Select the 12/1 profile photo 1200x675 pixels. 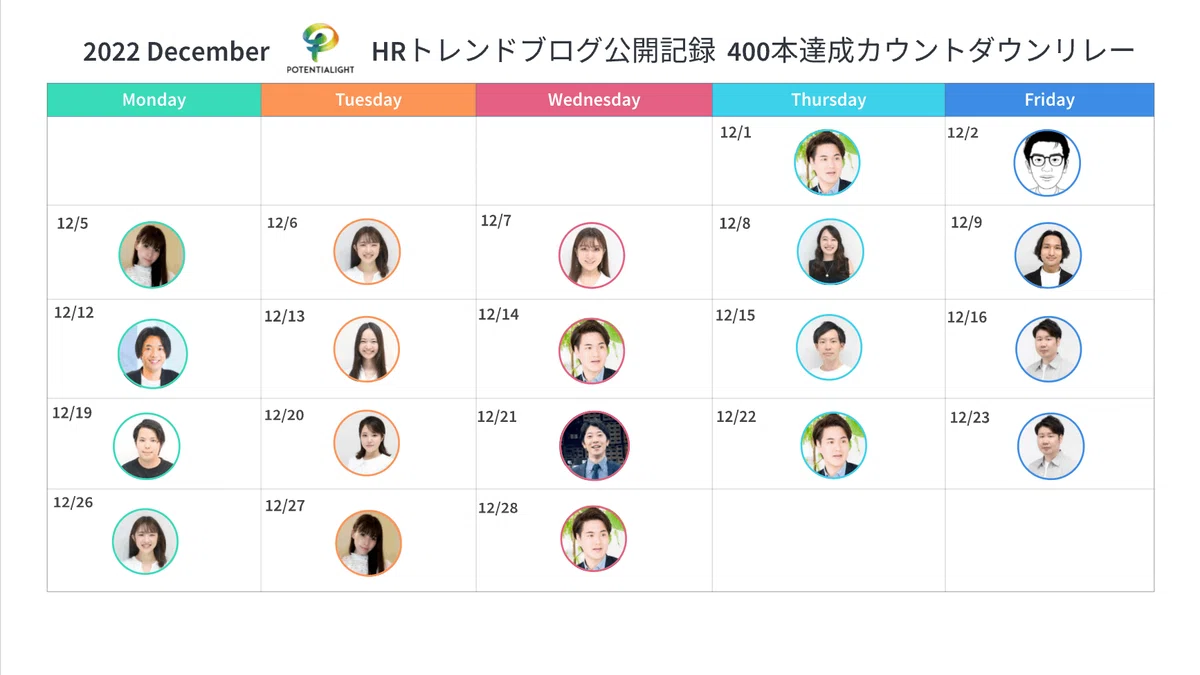tap(827, 162)
